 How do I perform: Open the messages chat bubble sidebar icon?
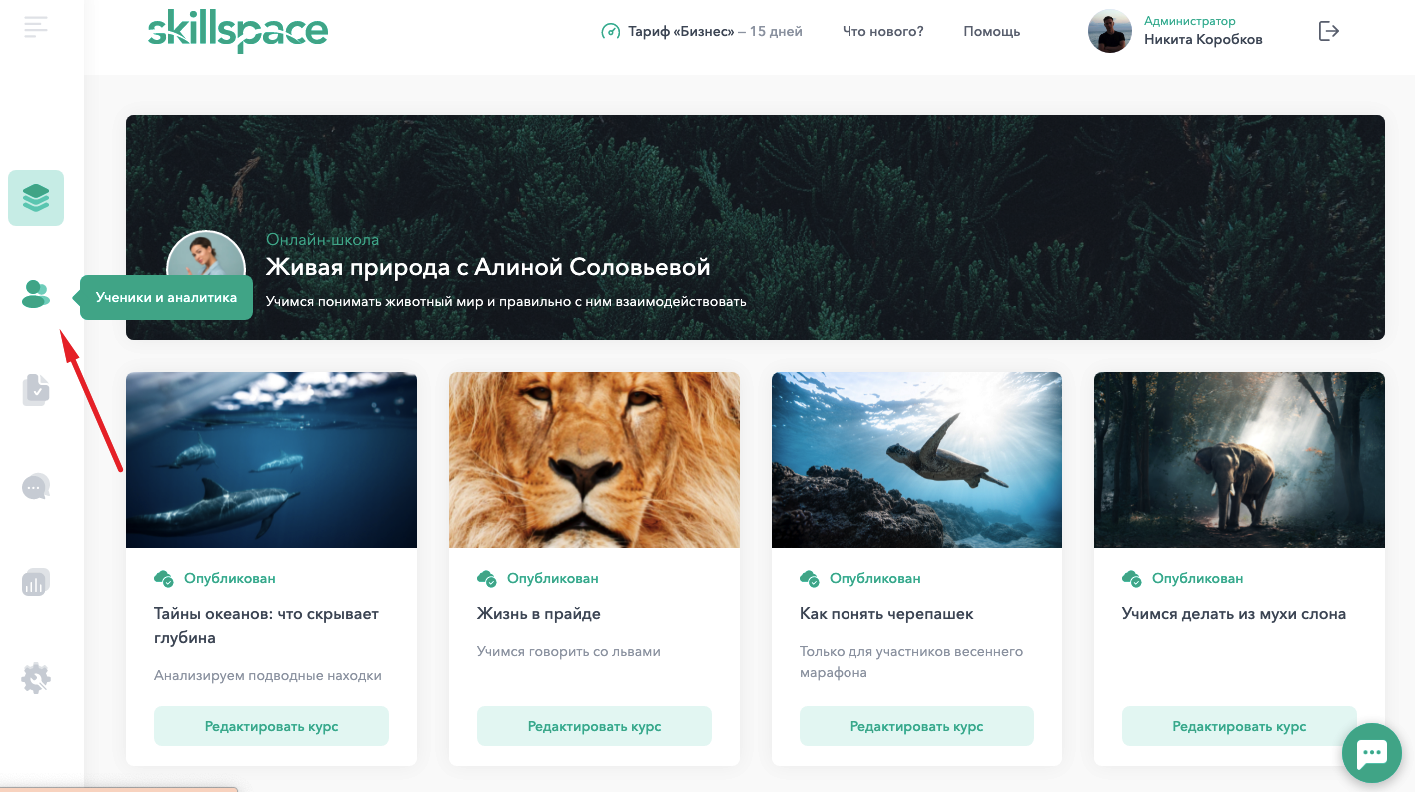[36, 487]
